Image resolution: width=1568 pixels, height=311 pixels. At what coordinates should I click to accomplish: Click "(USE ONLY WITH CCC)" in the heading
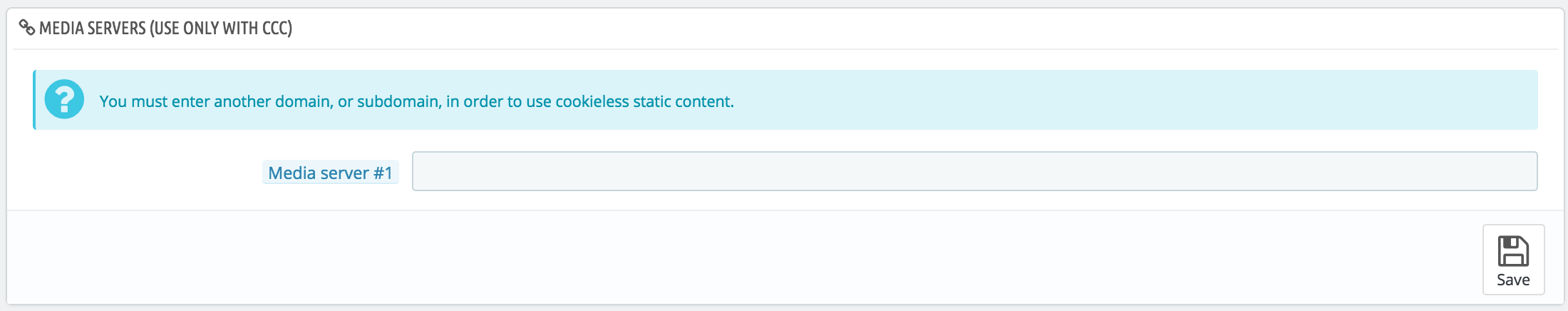coord(221,29)
